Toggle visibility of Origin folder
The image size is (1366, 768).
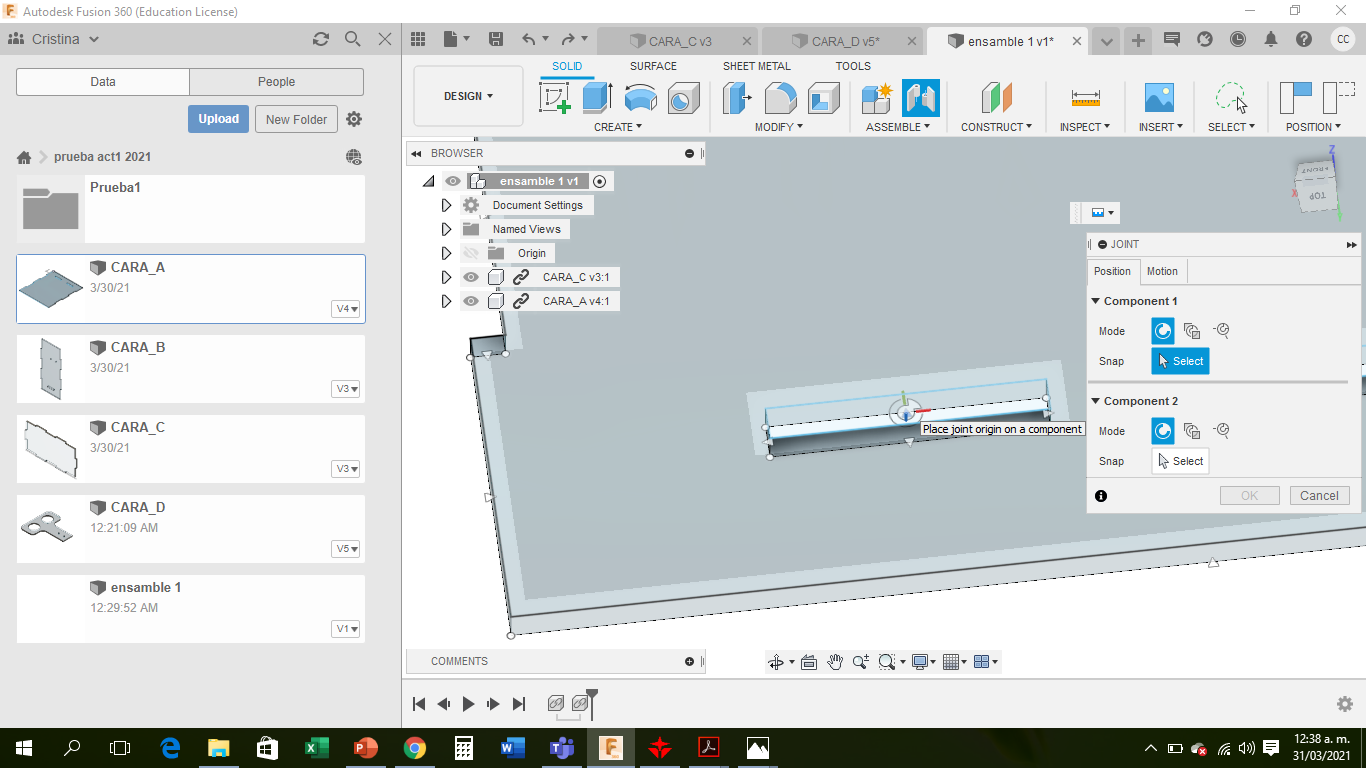[x=471, y=253]
